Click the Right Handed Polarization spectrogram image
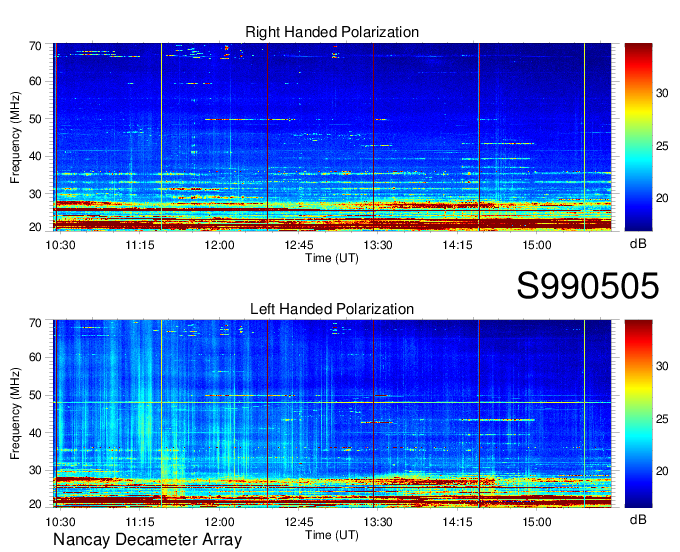 coord(332,137)
